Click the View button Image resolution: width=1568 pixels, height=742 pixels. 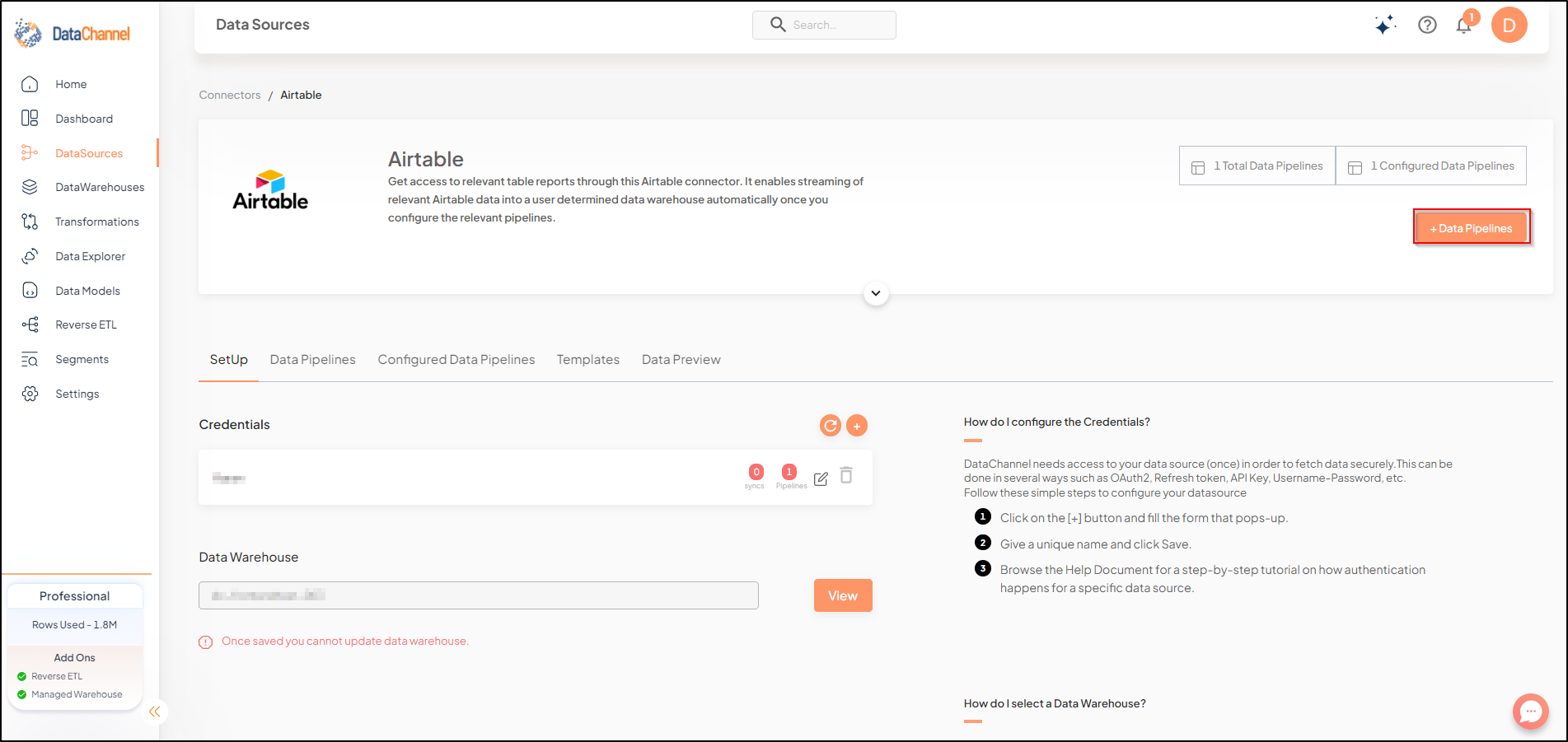[843, 595]
